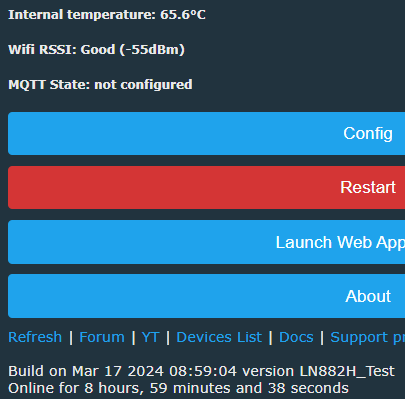The height and width of the screenshot is (399, 405).
Task: Open the Devices List link
Action: (219, 337)
